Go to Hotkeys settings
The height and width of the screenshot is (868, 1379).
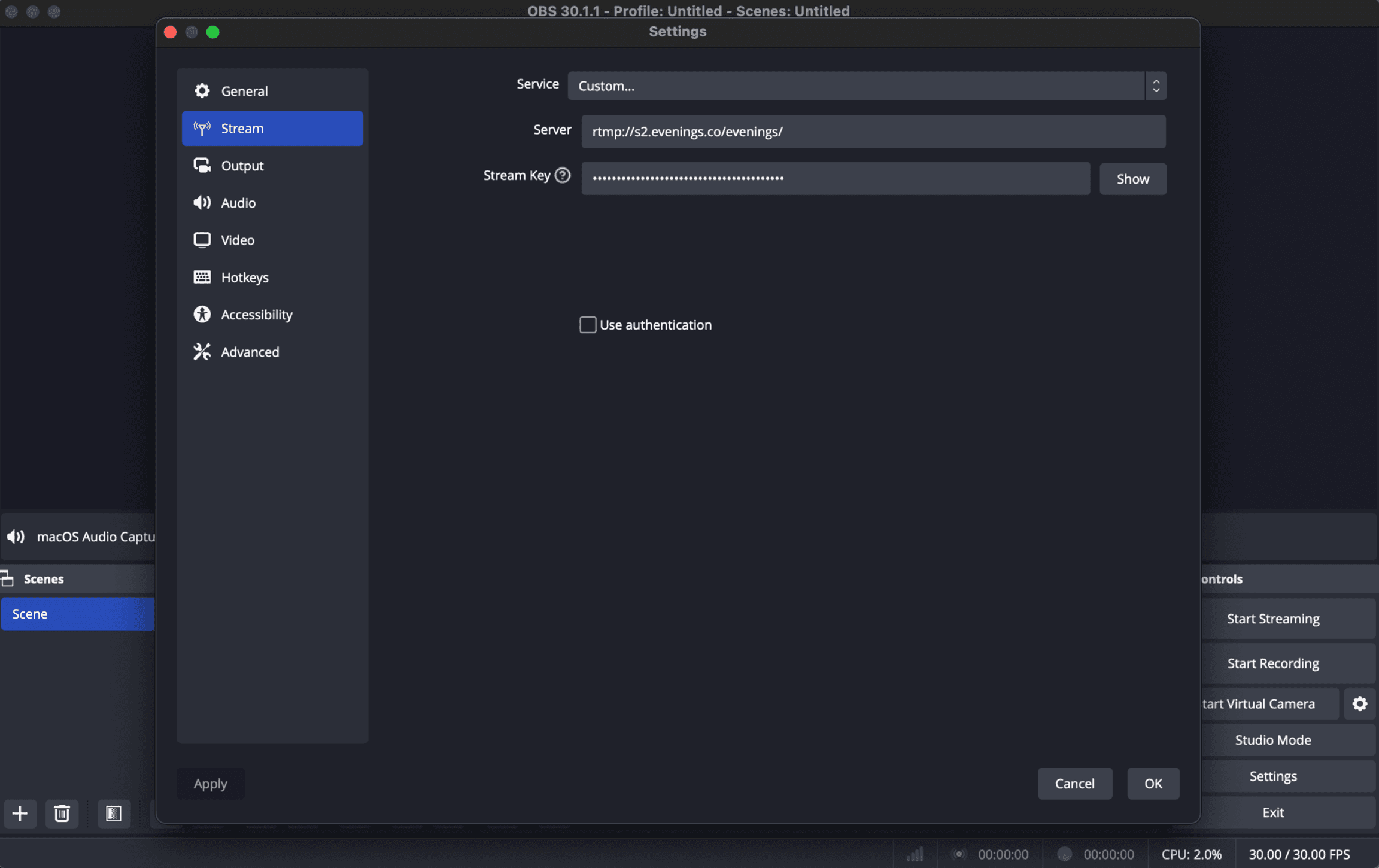pos(272,277)
